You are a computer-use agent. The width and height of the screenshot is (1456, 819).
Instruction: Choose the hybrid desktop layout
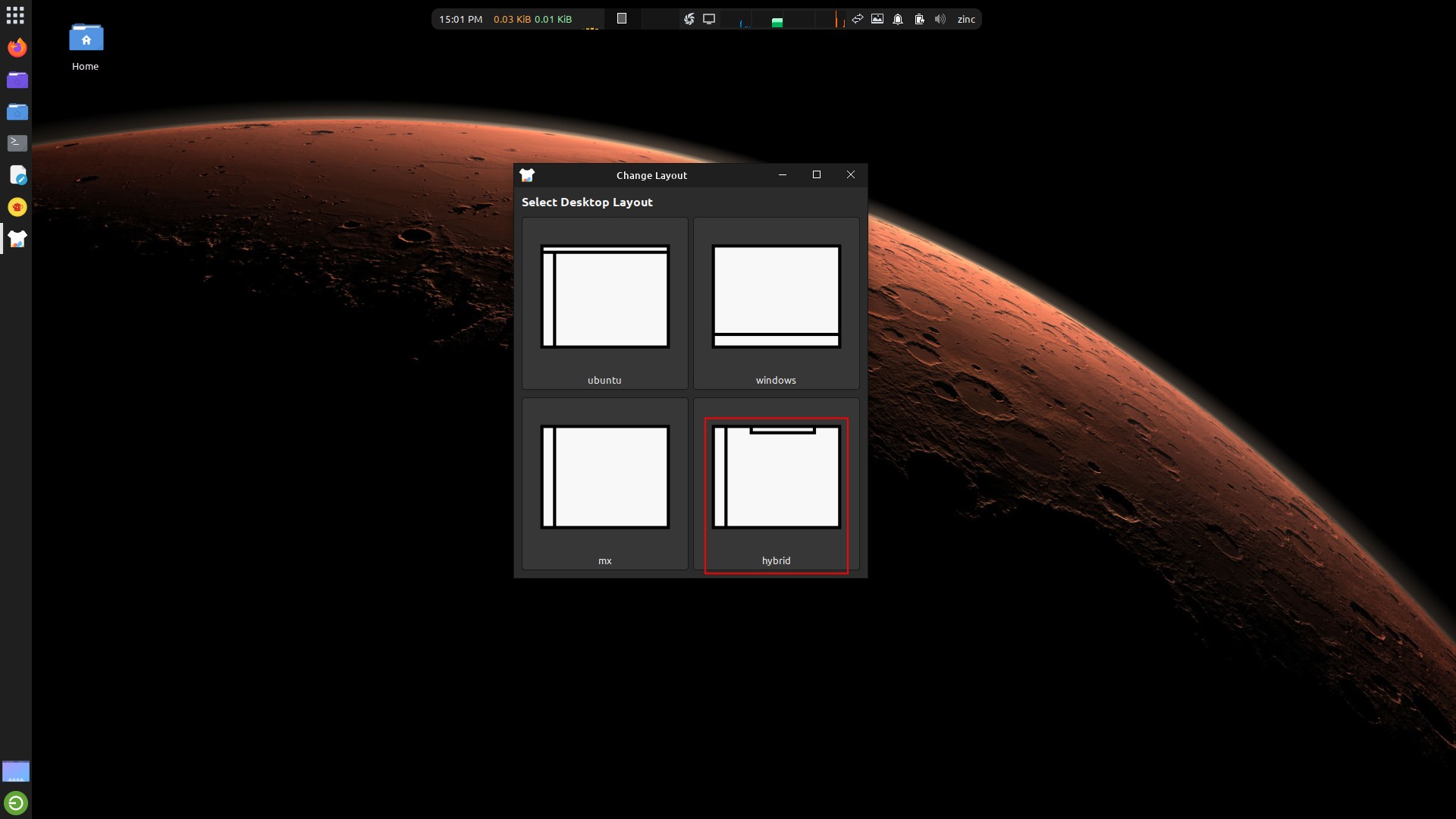[776, 484]
